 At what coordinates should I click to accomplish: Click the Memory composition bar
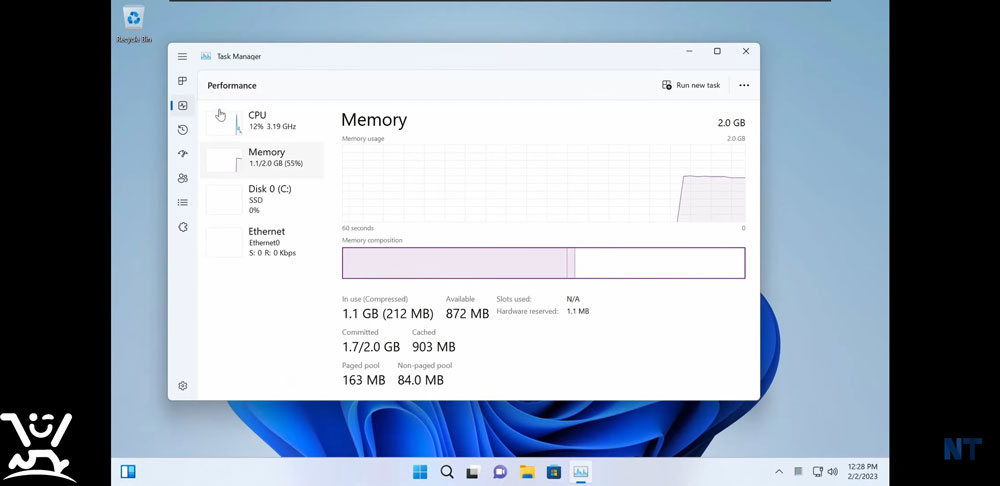[543, 263]
